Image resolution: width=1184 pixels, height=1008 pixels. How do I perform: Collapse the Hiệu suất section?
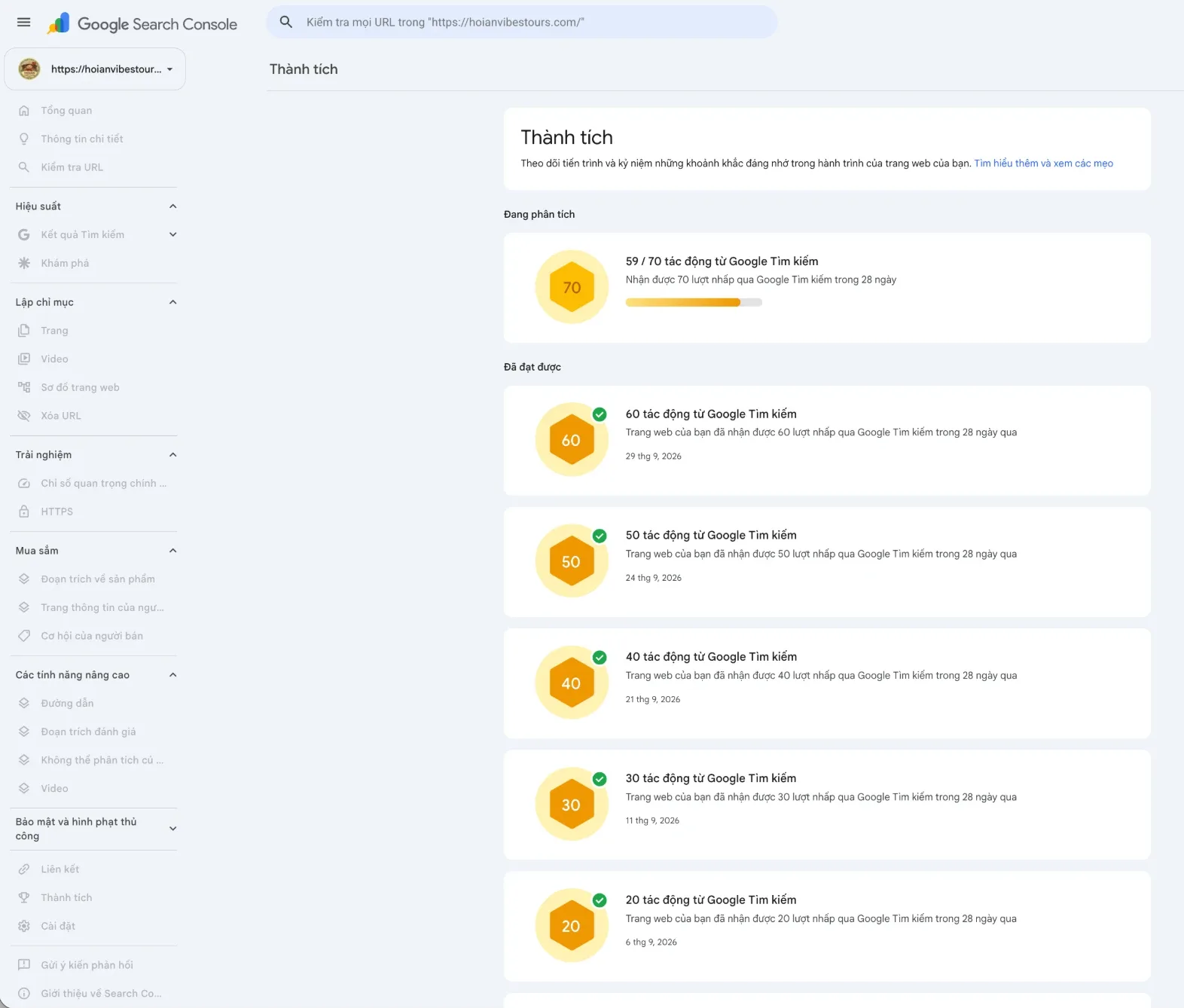point(173,206)
